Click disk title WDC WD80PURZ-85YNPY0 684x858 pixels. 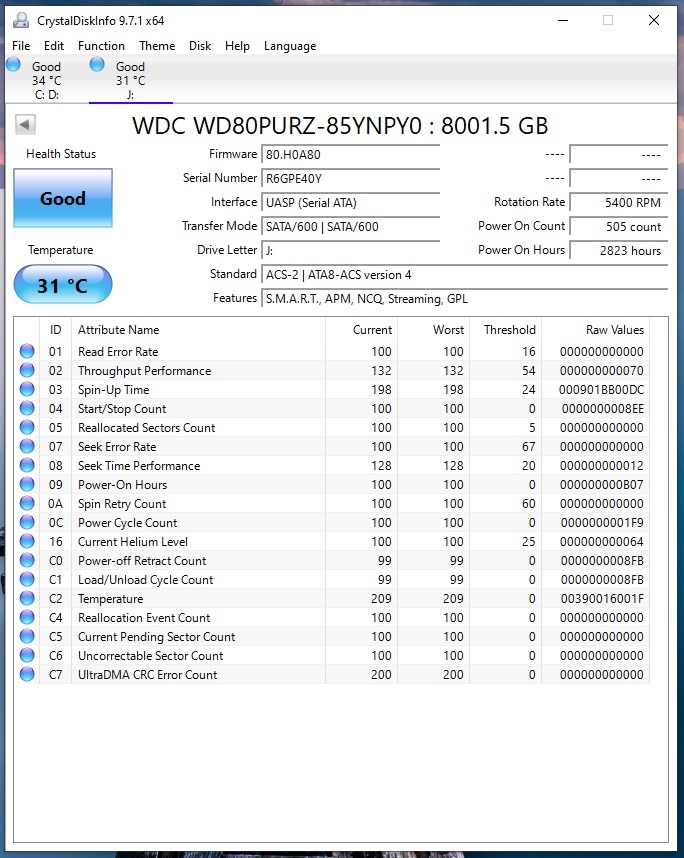340,126
